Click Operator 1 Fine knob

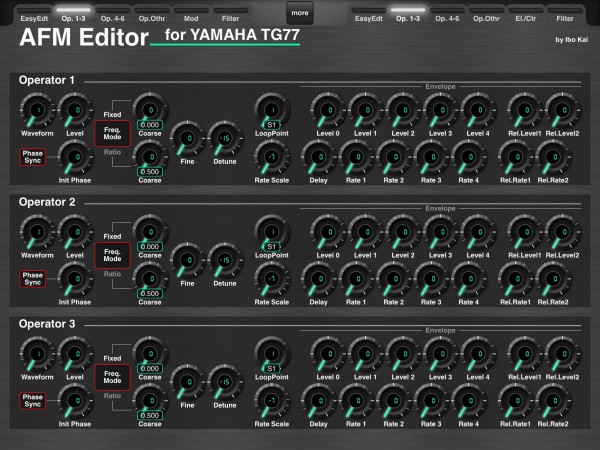pyautogui.click(x=187, y=139)
